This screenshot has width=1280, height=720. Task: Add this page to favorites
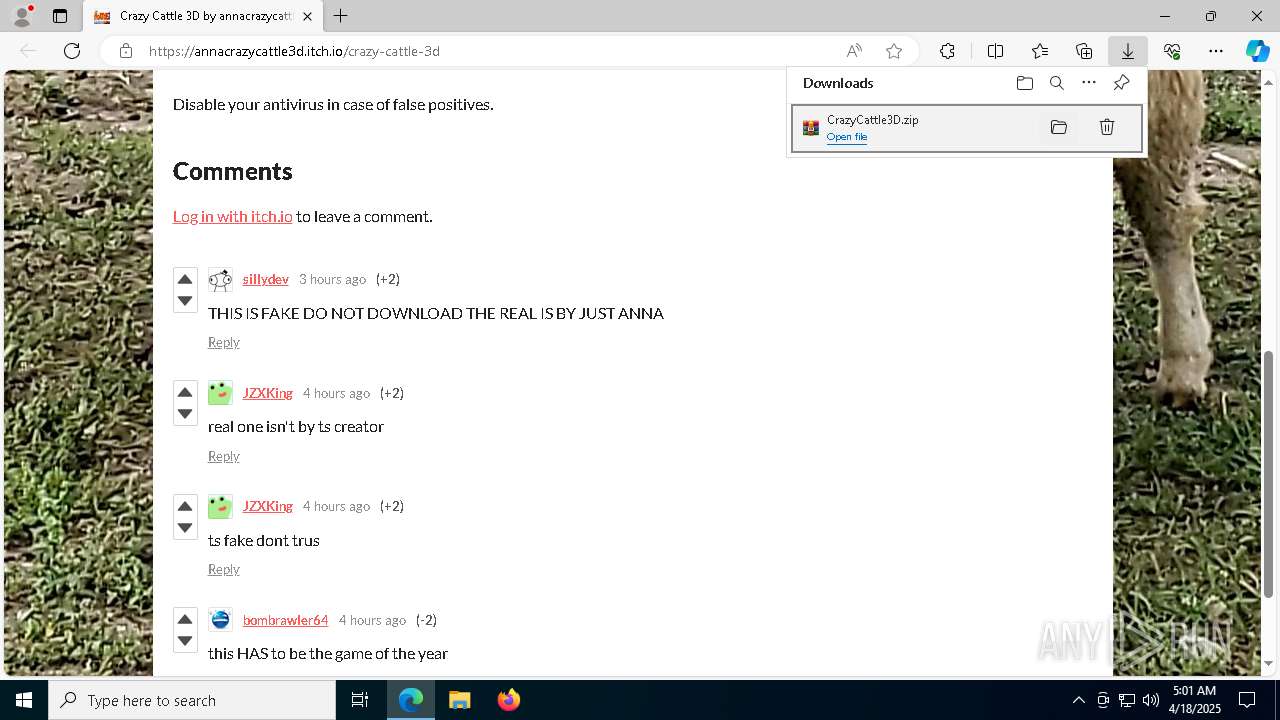tap(894, 51)
